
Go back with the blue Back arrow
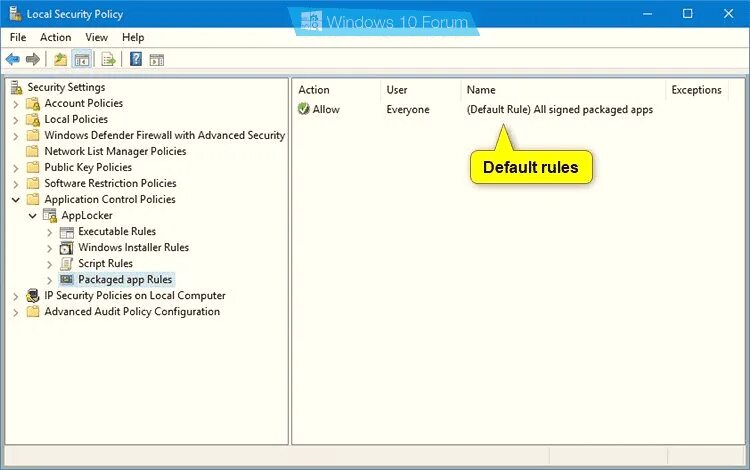(12, 60)
